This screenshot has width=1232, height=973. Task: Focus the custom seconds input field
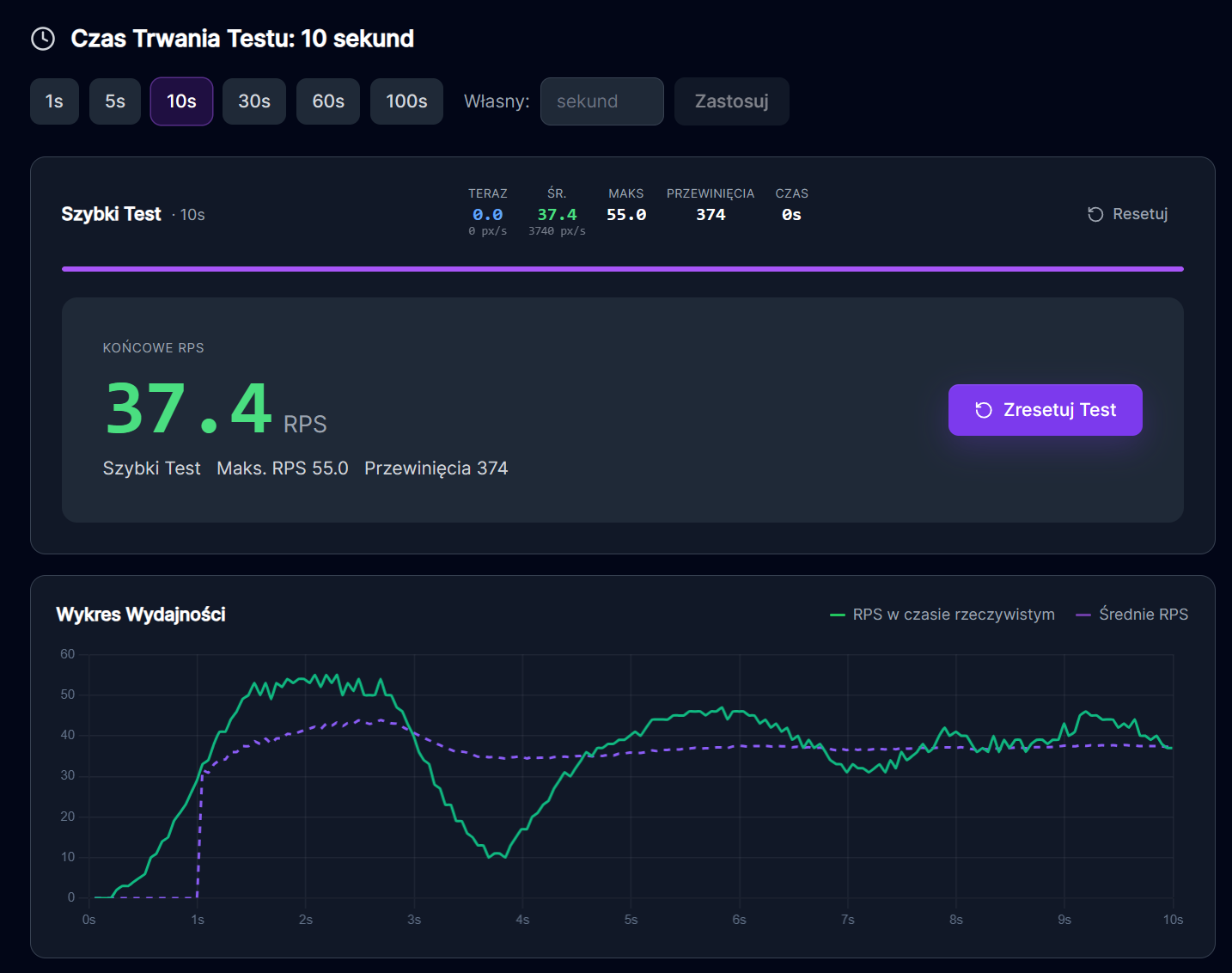tap(602, 101)
